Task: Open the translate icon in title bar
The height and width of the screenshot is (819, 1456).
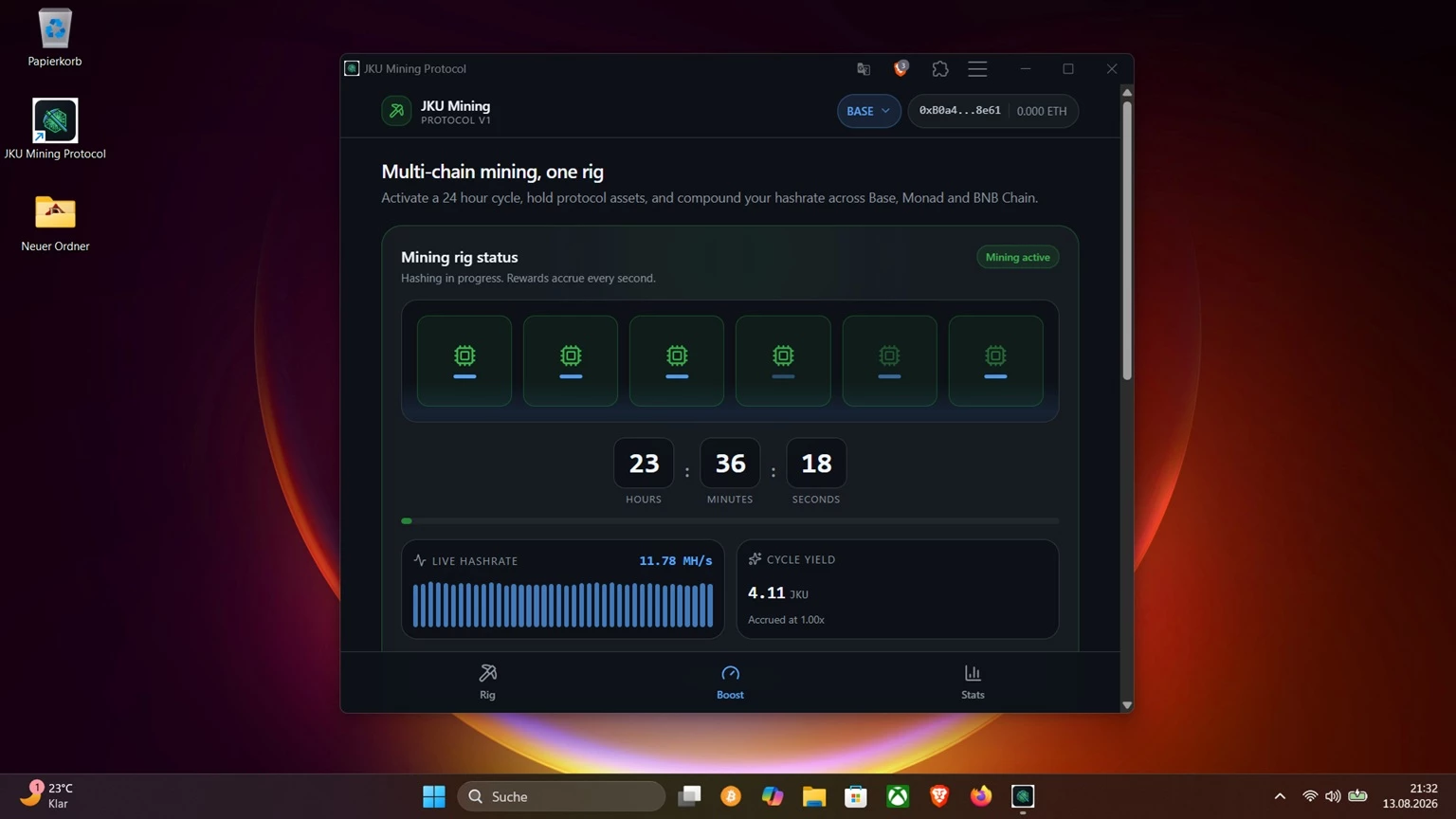Action: [x=863, y=69]
